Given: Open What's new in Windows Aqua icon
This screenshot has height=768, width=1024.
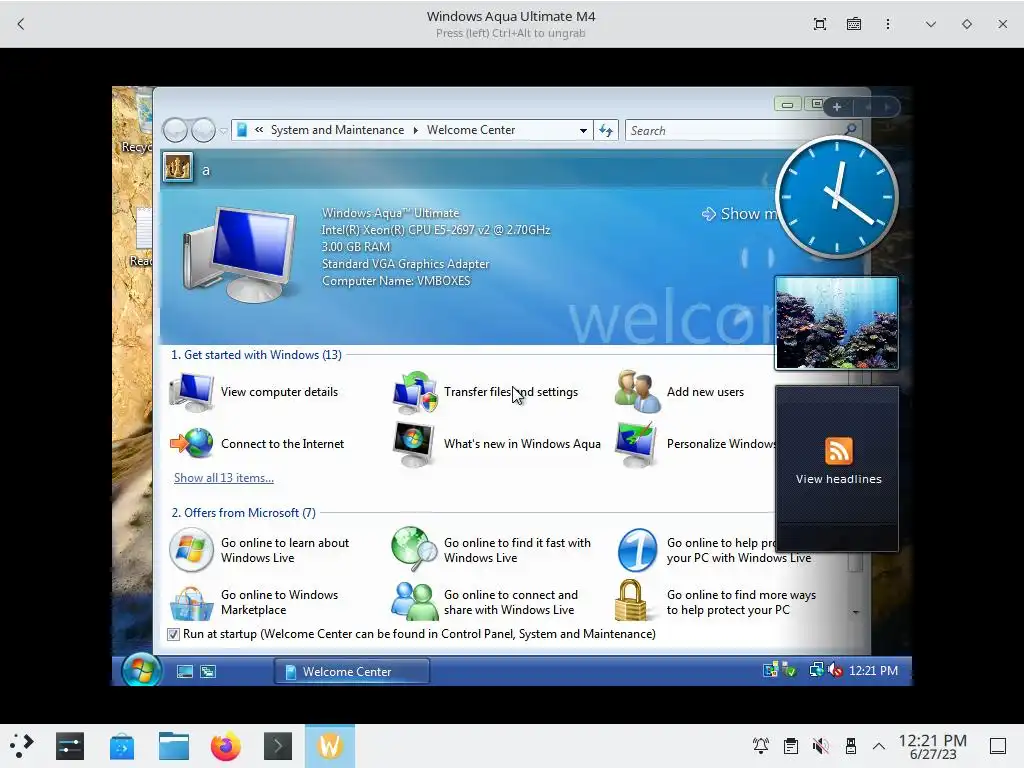Looking at the screenshot, I should coord(414,444).
